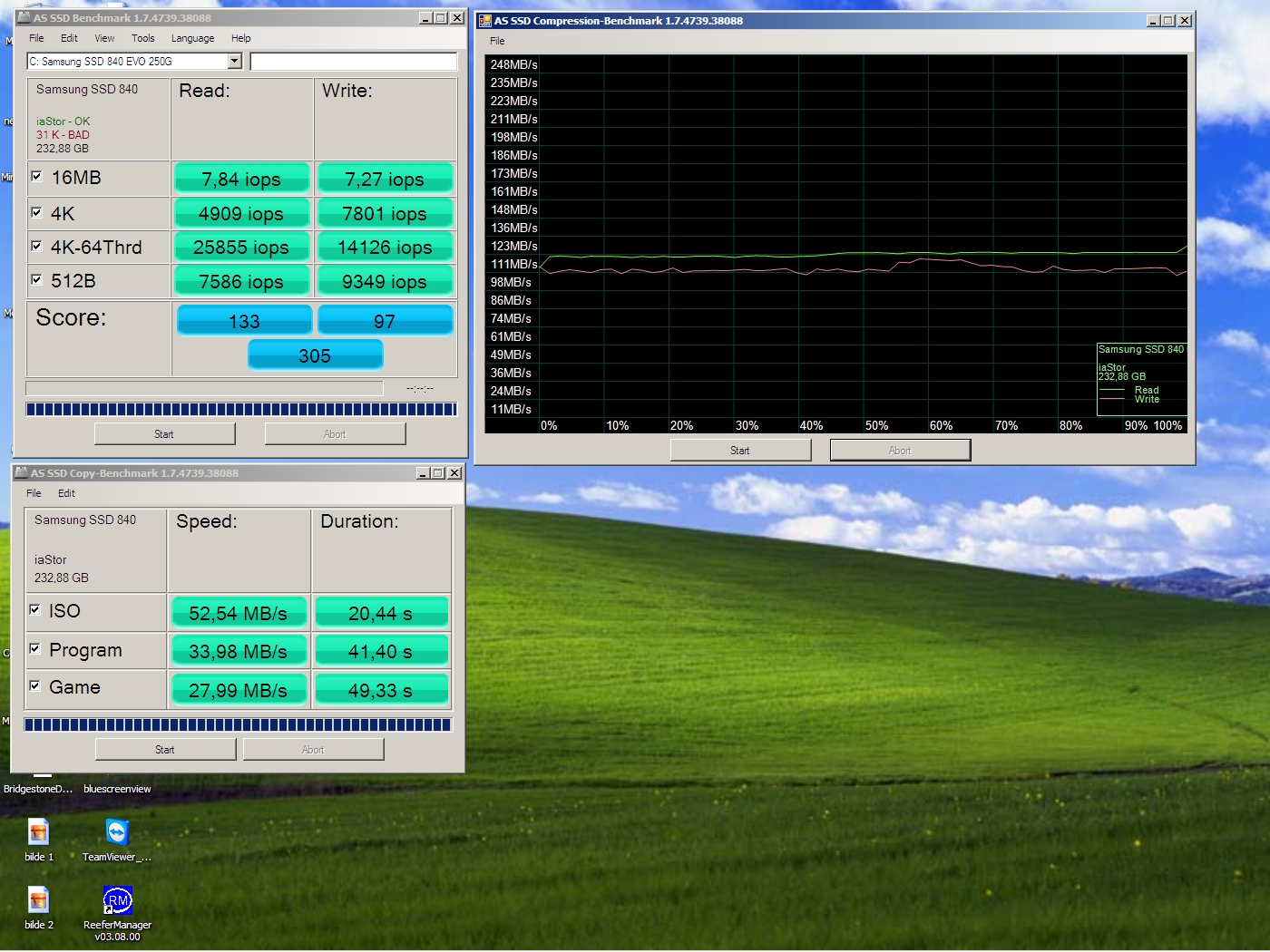
Task: Maximize the Compression-Benchmark window
Action: pos(1168,21)
